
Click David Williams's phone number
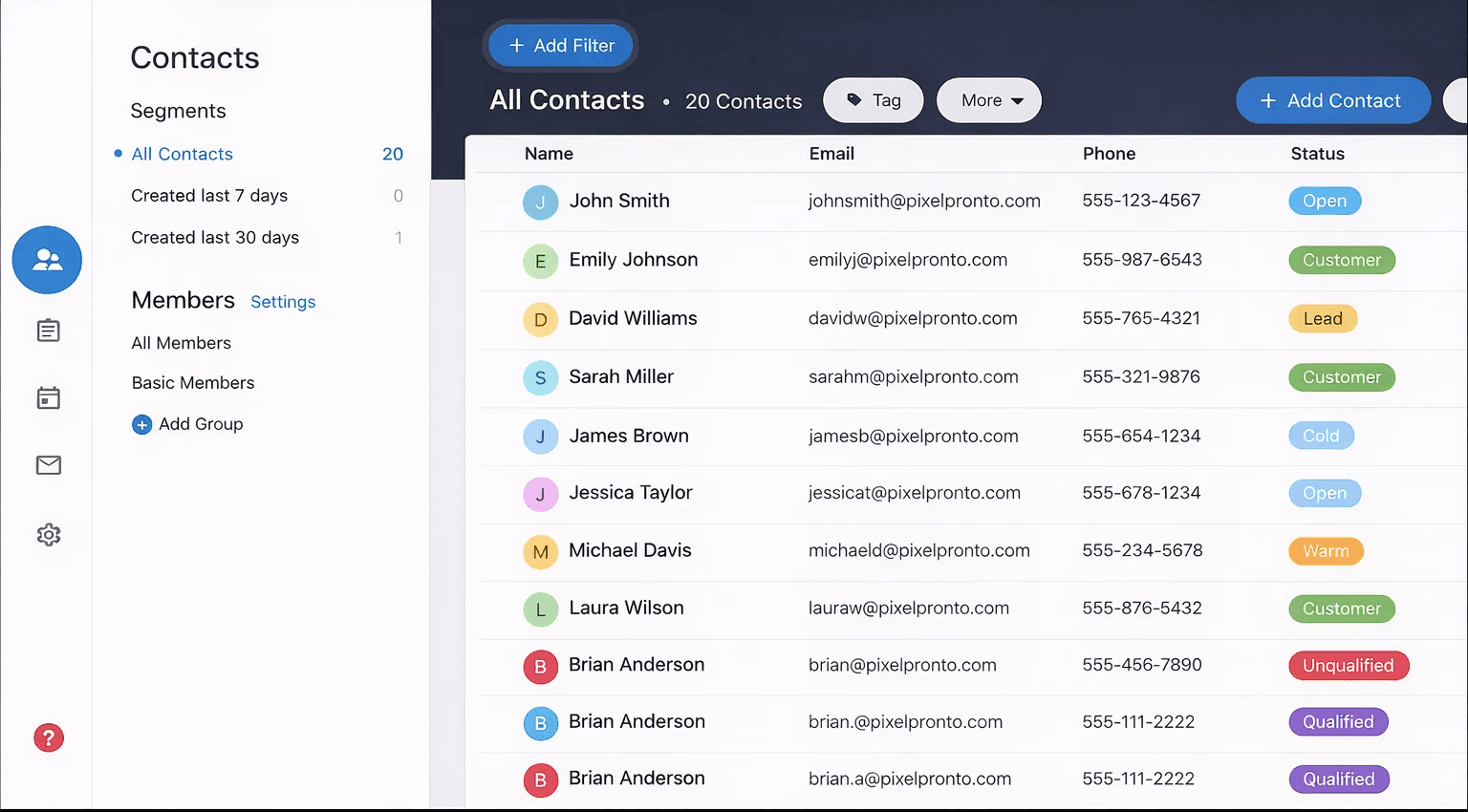[1141, 318]
